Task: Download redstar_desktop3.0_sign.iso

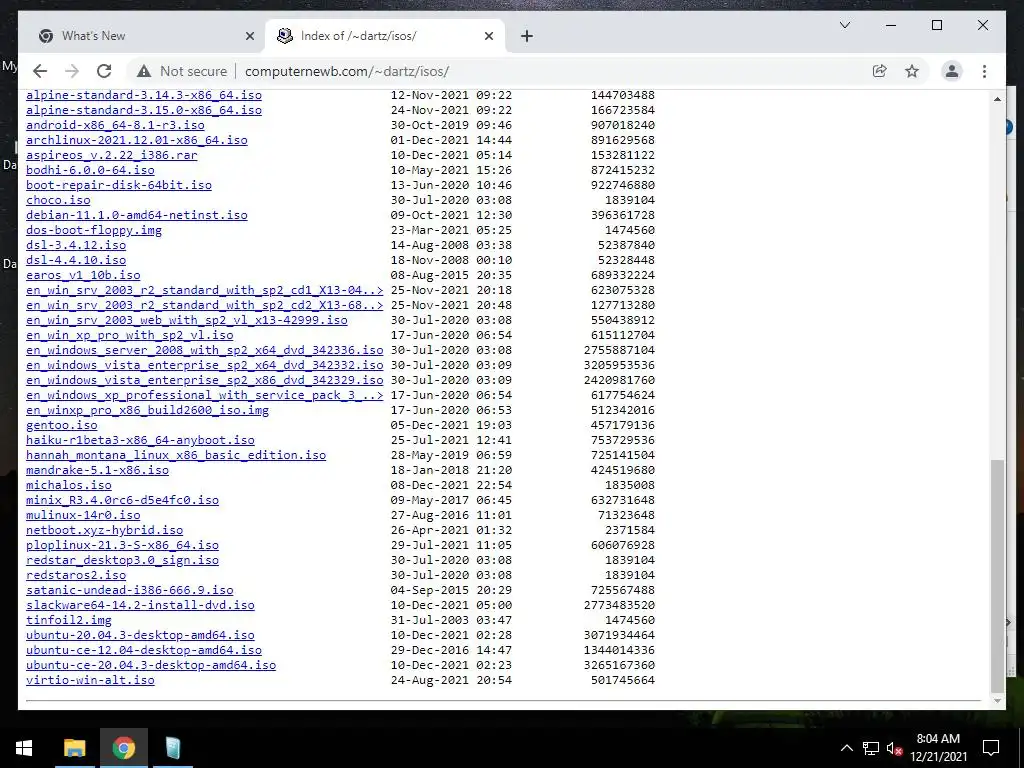Action: coord(122,561)
